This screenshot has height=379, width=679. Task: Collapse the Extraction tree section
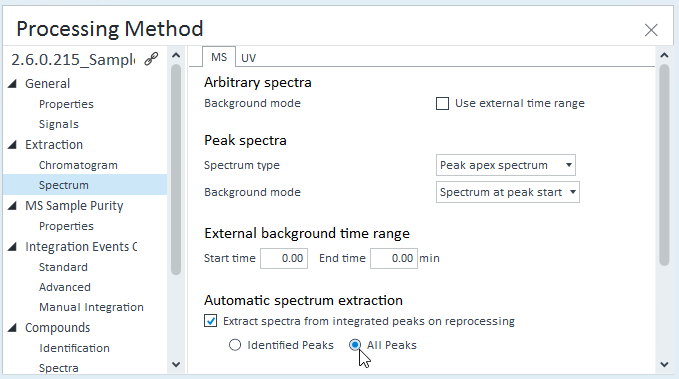[x=13, y=145]
